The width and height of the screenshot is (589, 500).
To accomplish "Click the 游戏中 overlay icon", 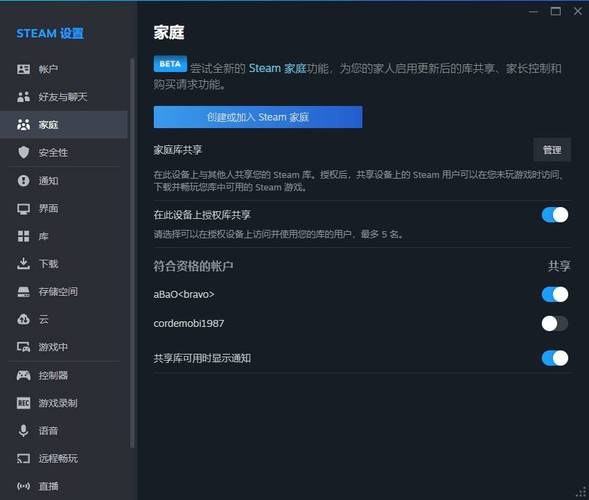I will [x=23, y=347].
